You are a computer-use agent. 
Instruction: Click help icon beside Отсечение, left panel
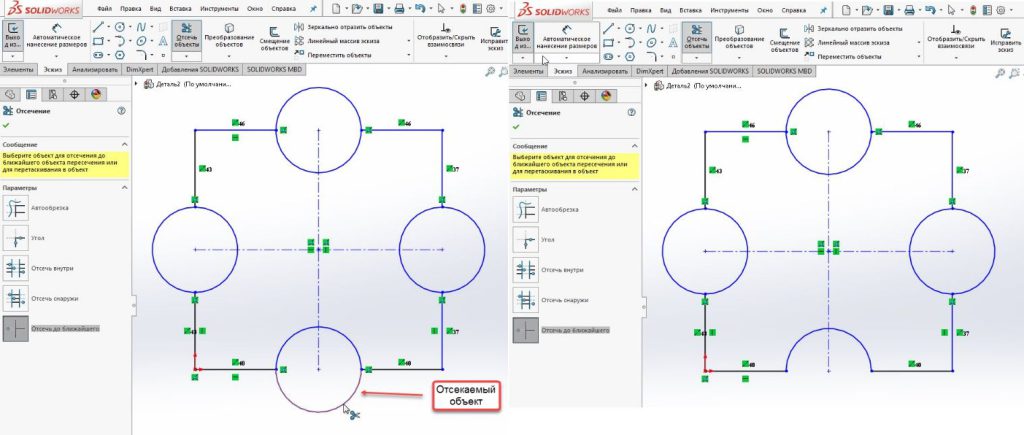[121, 111]
